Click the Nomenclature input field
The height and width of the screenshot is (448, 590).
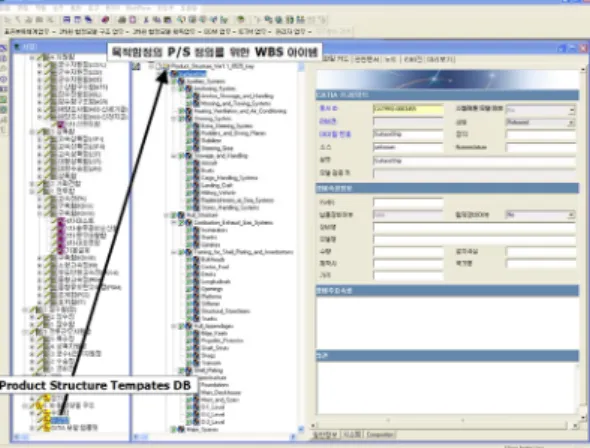pyautogui.click(x=541, y=147)
